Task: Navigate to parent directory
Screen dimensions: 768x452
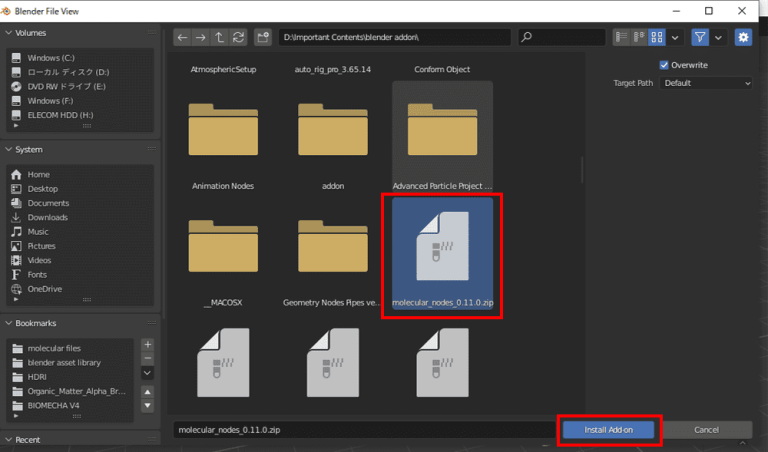Action: [x=218, y=37]
